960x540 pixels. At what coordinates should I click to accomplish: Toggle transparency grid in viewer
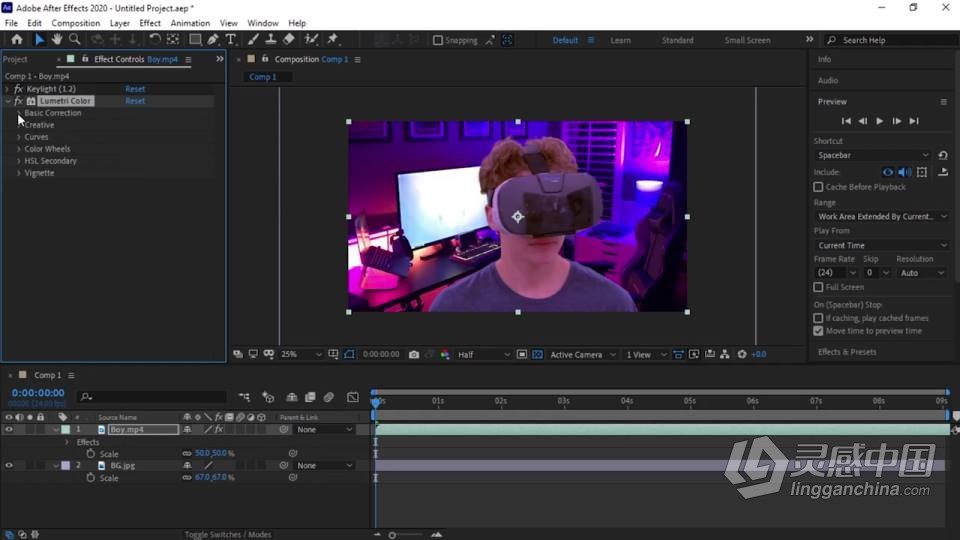point(538,354)
